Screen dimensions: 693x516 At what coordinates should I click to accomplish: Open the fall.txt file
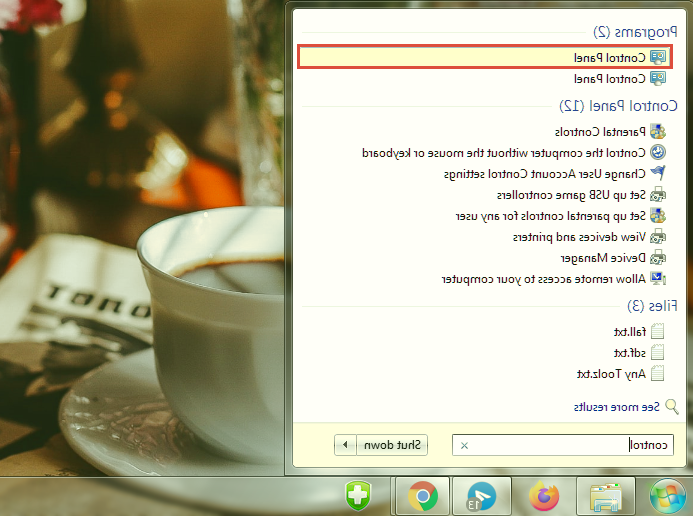(x=628, y=331)
